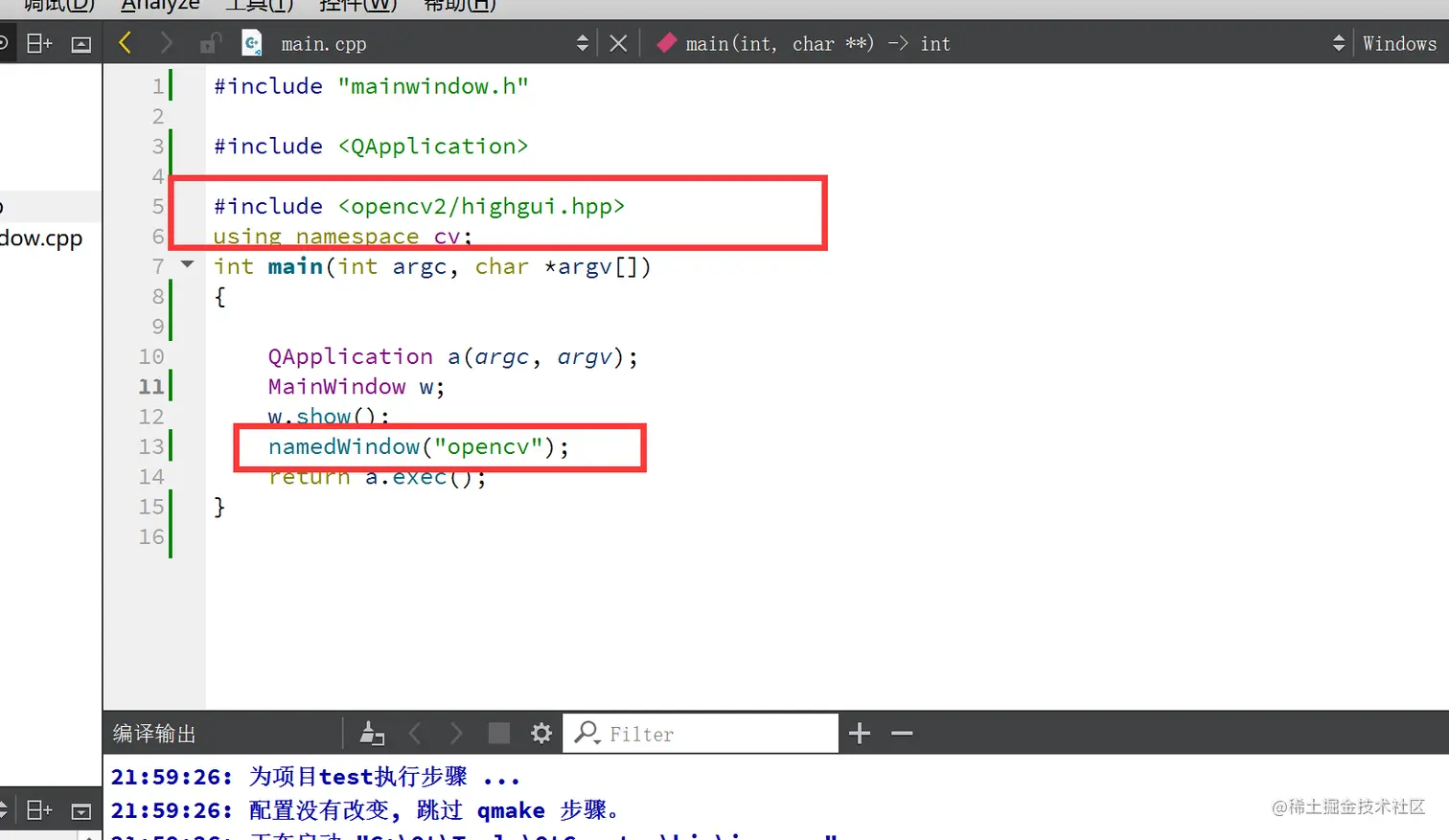Open compile output settings gear

[x=541, y=734]
